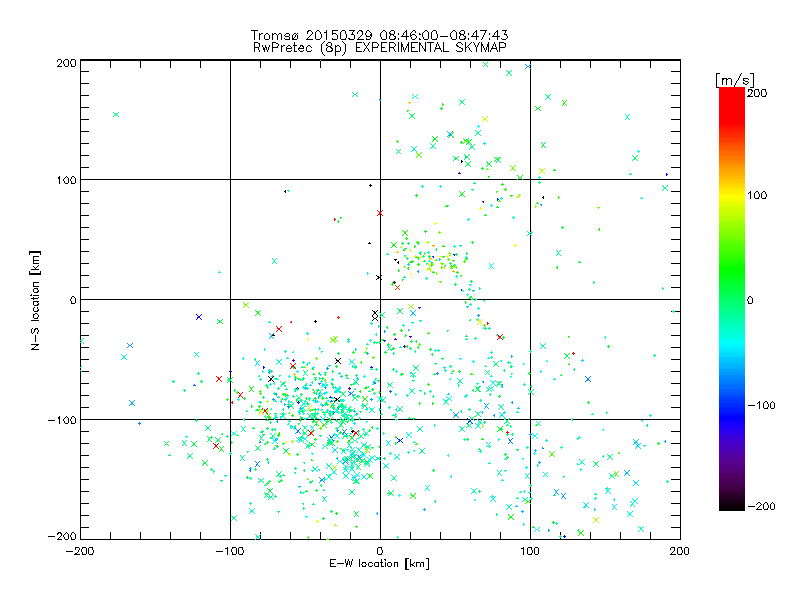
Task: Click the x-axis tick label '100'
Action: (530, 551)
